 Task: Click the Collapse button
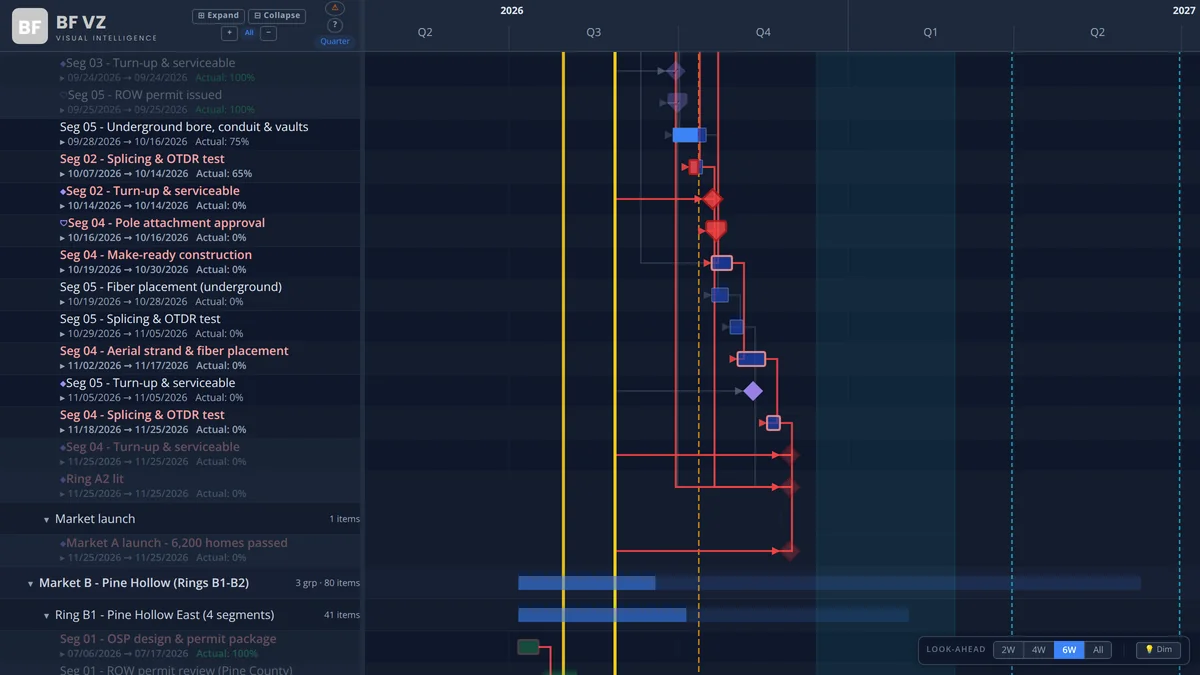coord(277,16)
